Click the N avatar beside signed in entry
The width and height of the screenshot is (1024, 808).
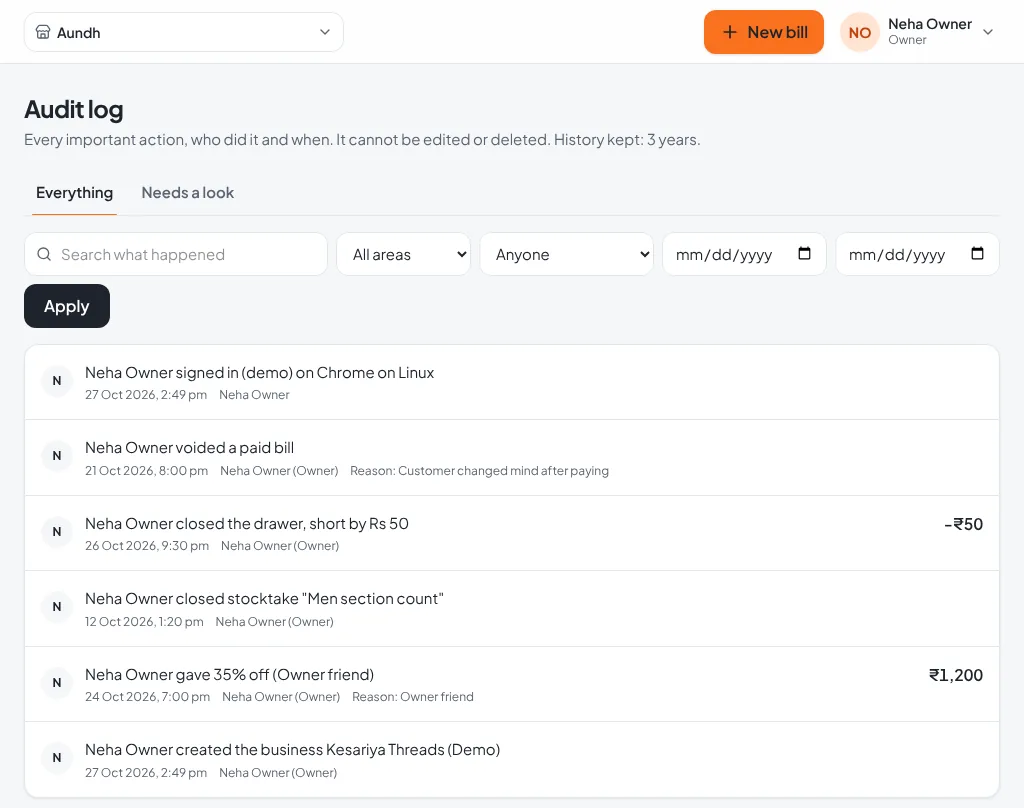tap(57, 381)
